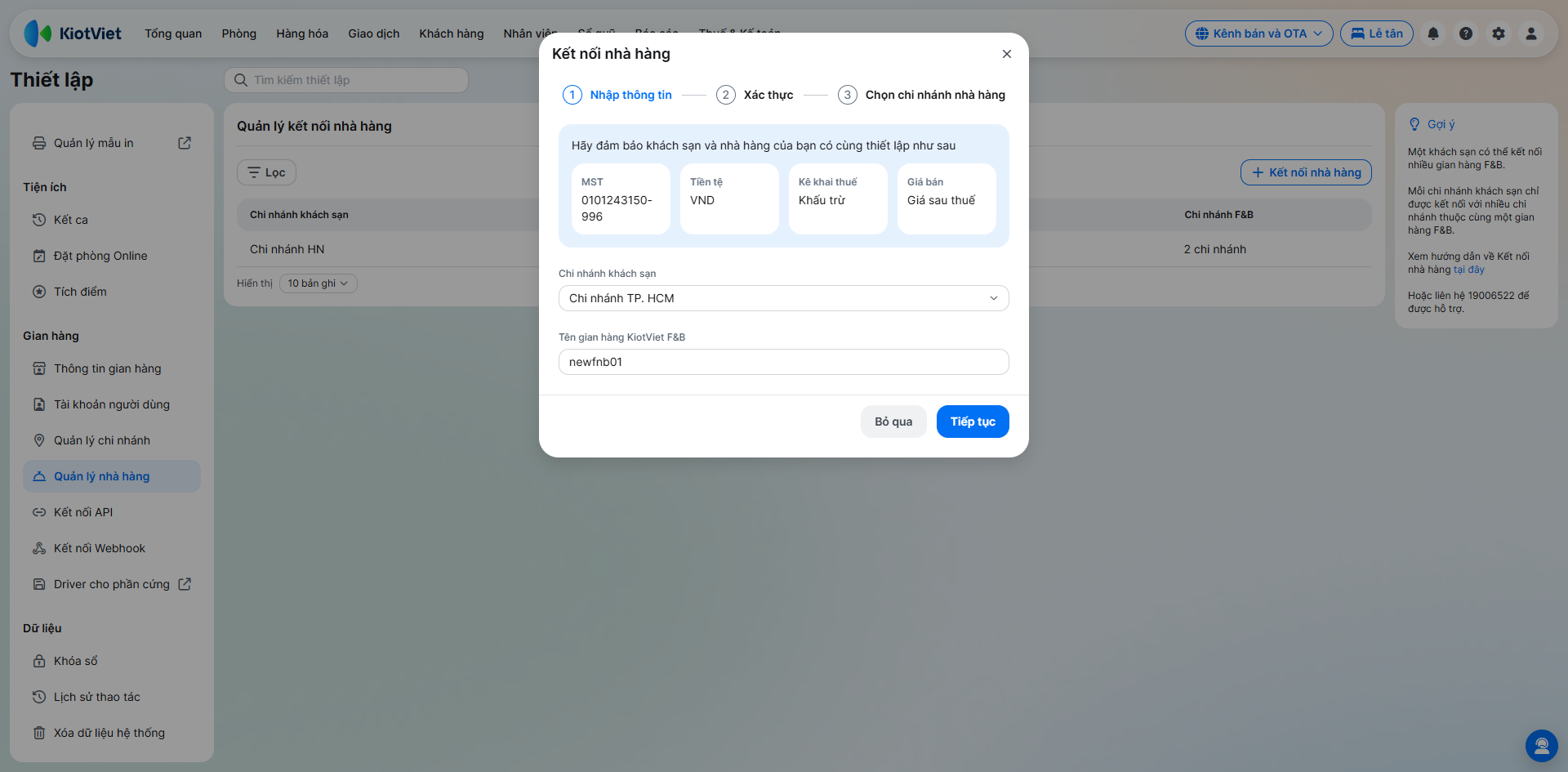Open Kết nối Webhook settings
The image size is (1568, 772).
point(112,548)
